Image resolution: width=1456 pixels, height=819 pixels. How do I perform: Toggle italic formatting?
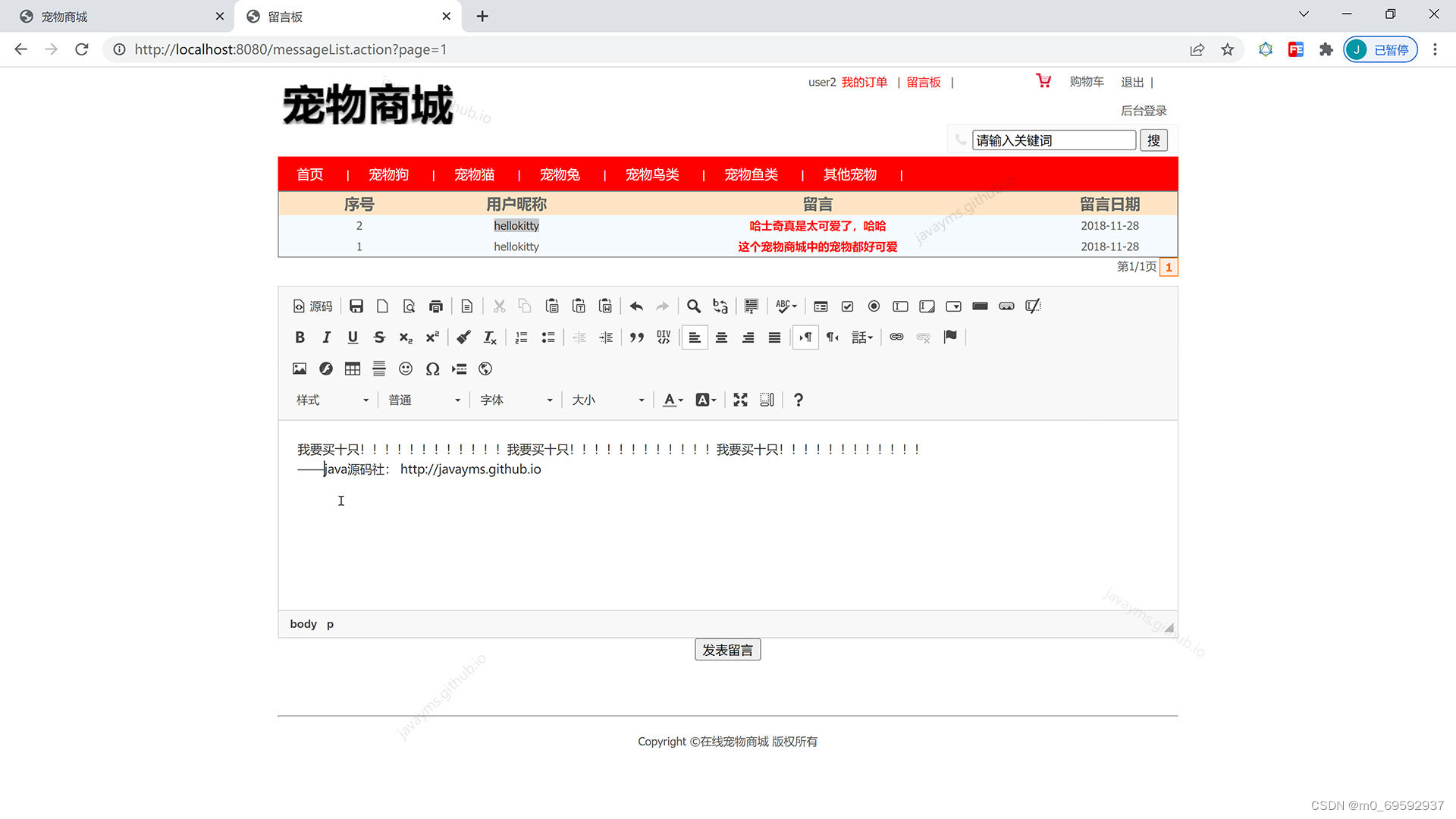tap(326, 337)
